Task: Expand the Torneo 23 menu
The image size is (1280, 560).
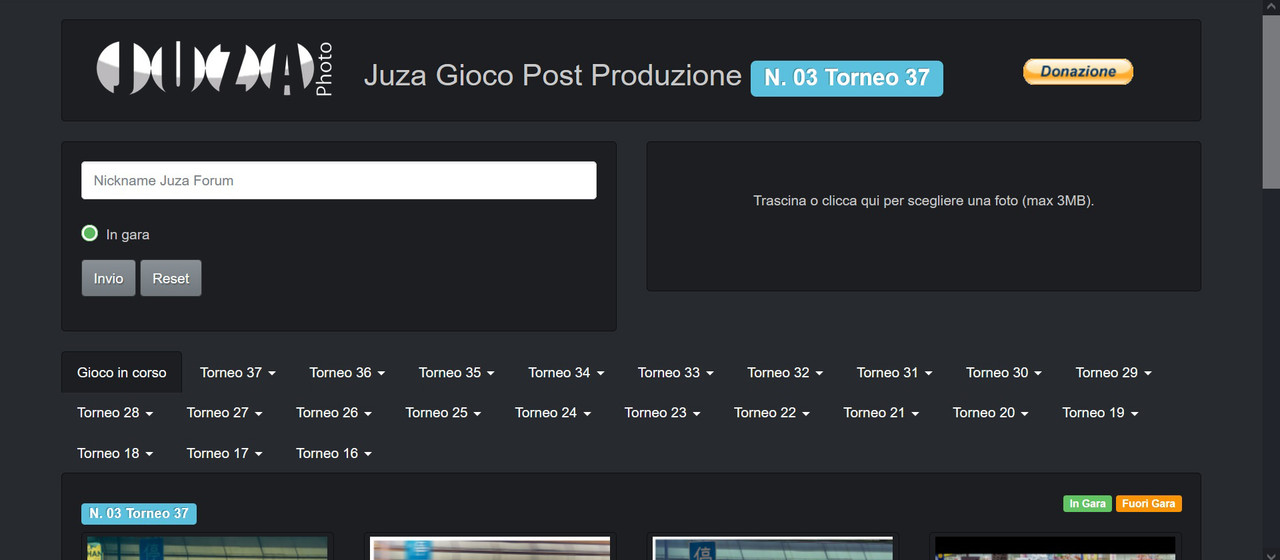Action: pyautogui.click(x=662, y=412)
